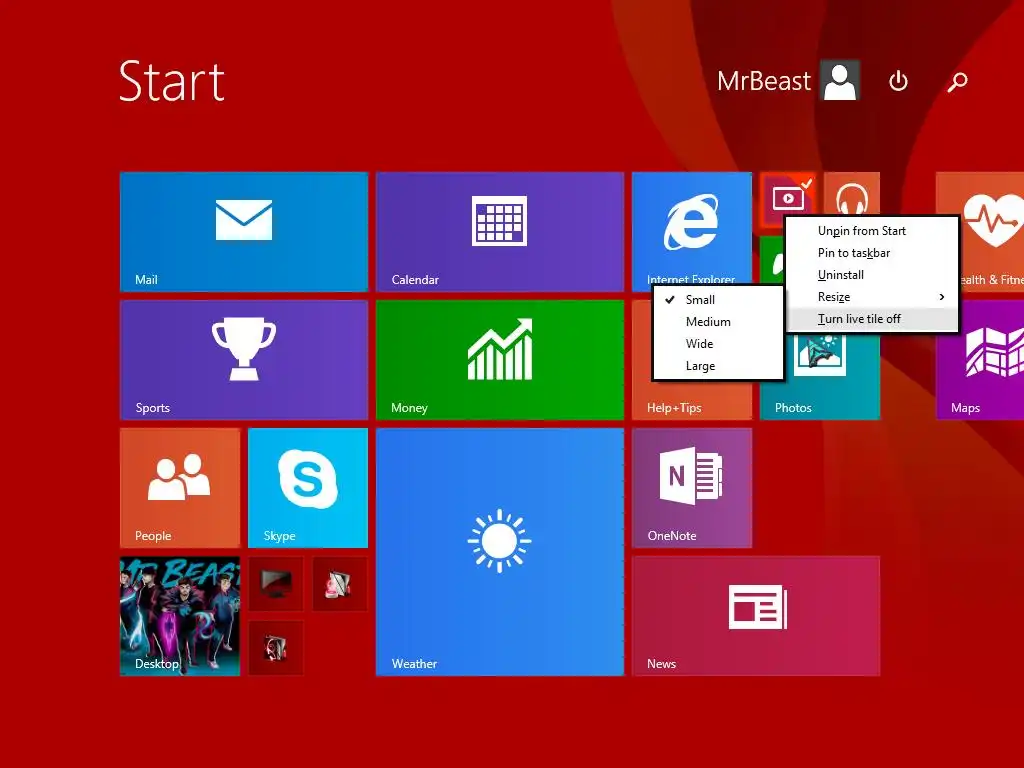Open the Money chart tile
1024x768 pixels.
click(x=500, y=359)
